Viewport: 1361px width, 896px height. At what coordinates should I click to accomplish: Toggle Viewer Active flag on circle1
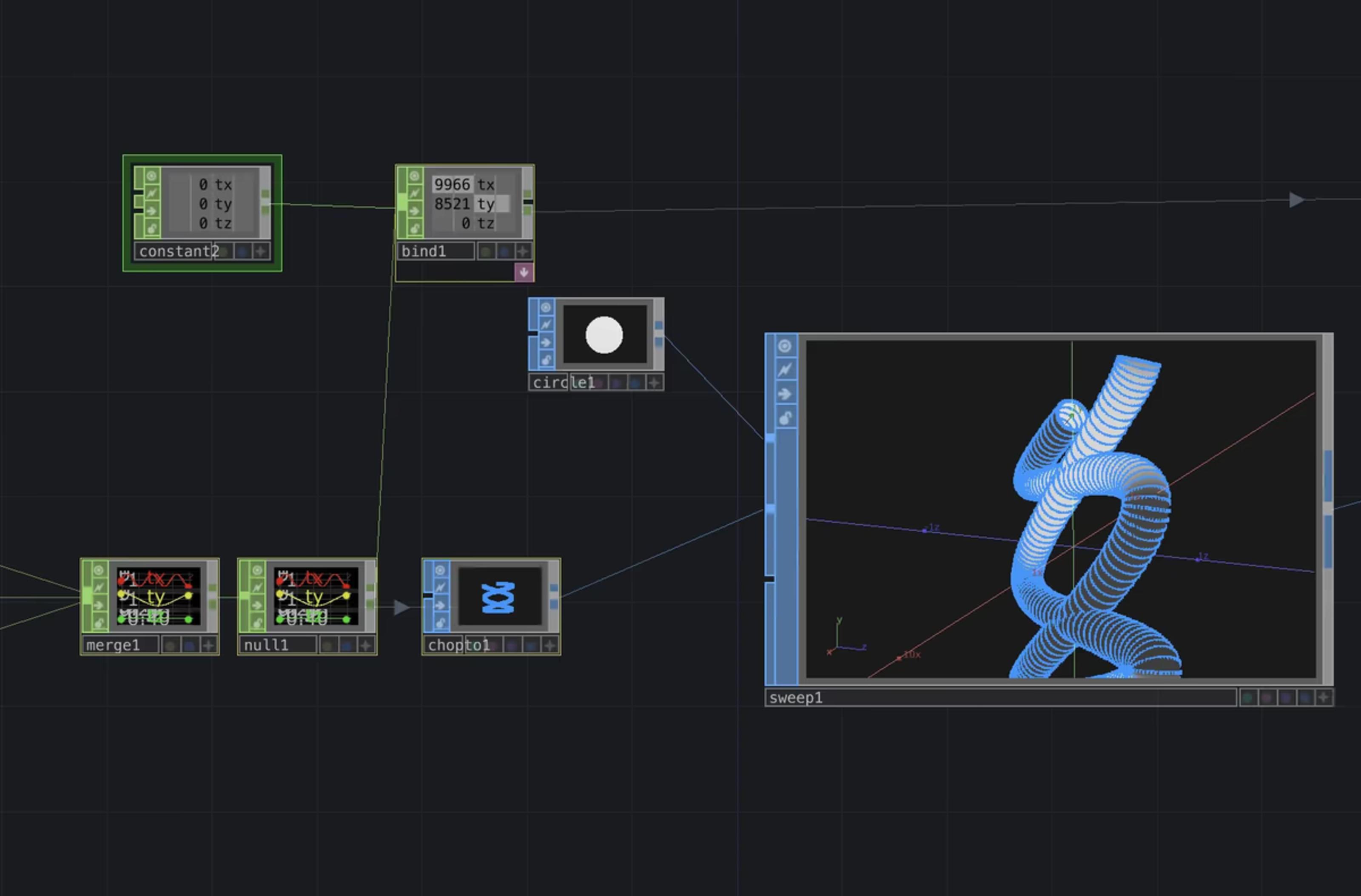[546, 307]
